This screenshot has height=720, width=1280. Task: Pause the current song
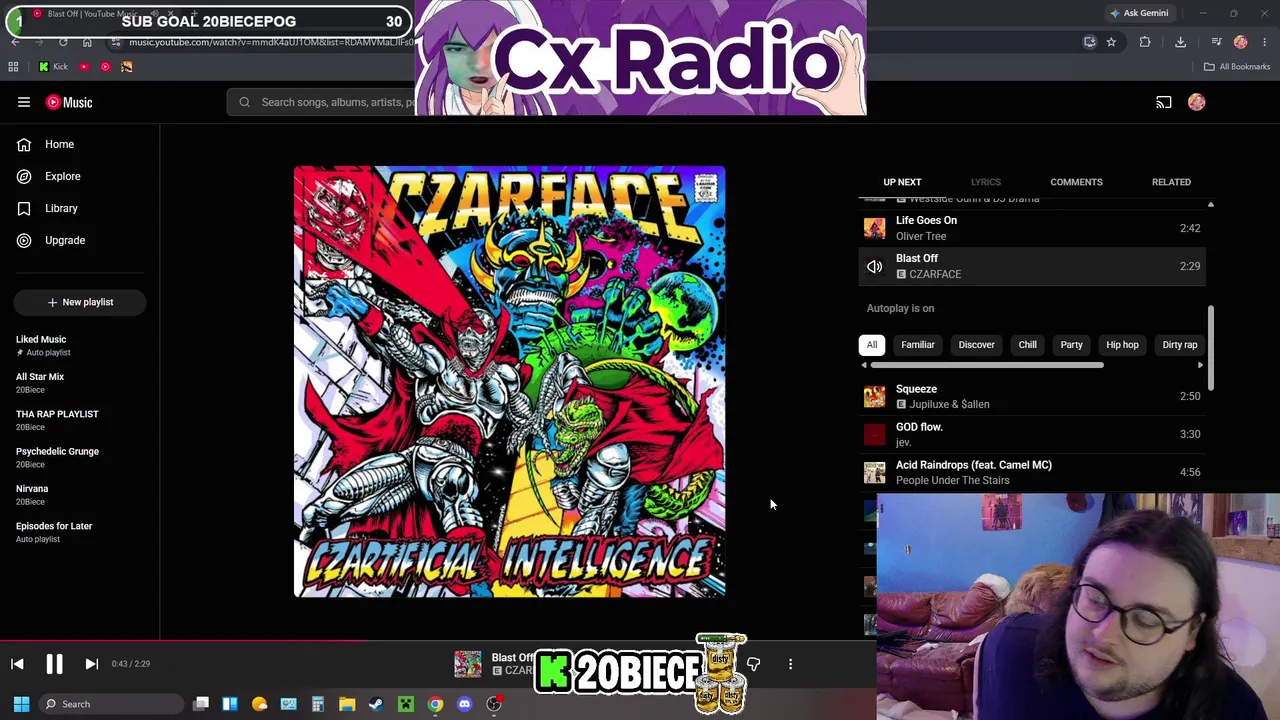coord(54,664)
